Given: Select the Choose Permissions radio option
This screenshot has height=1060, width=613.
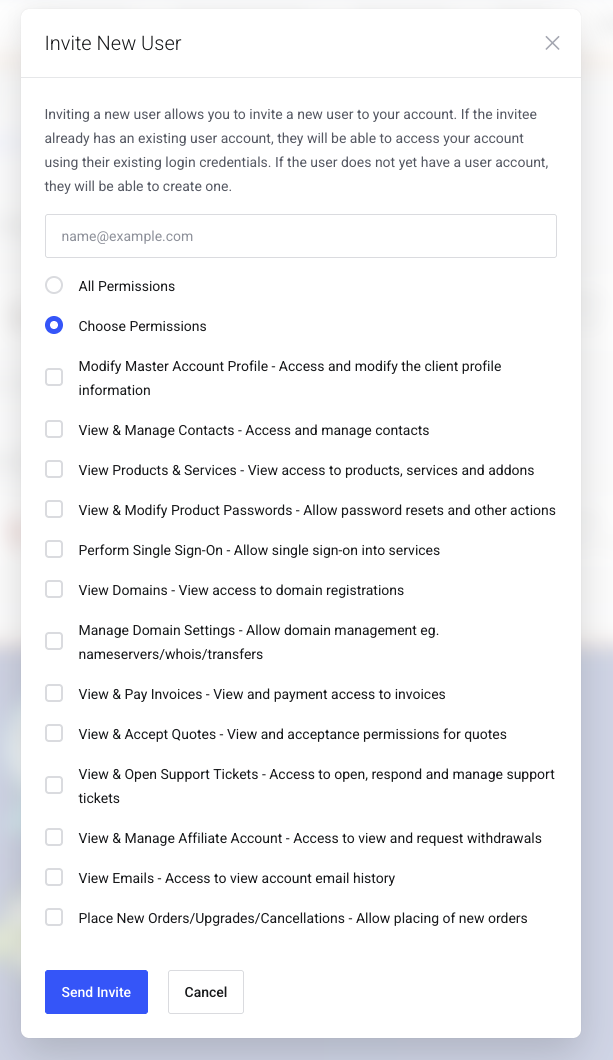Looking at the screenshot, I should point(54,326).
